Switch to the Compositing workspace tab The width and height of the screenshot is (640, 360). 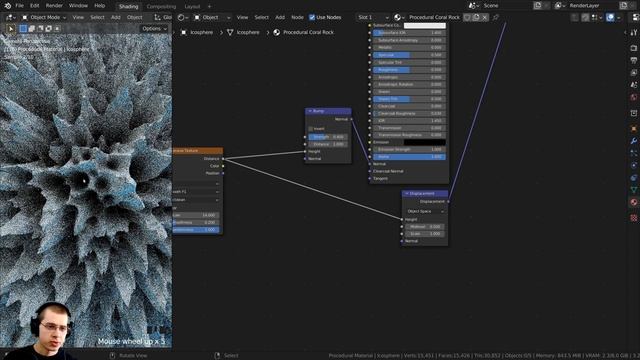tap(161, 7)
